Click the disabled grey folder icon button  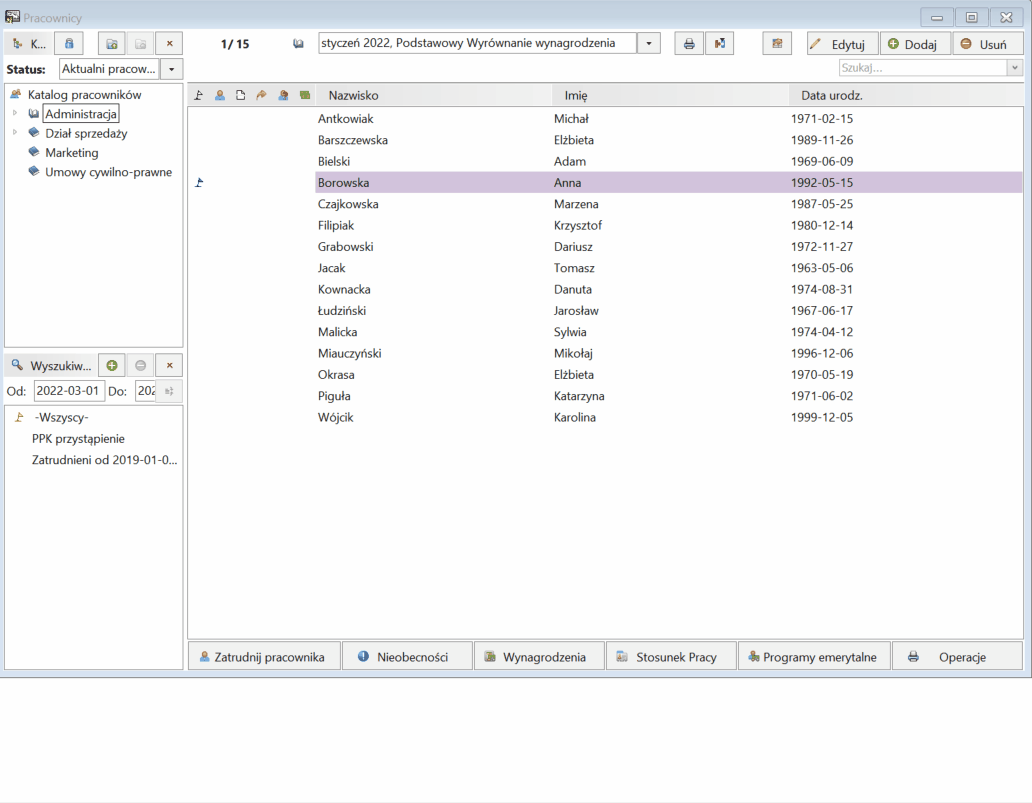140,44
